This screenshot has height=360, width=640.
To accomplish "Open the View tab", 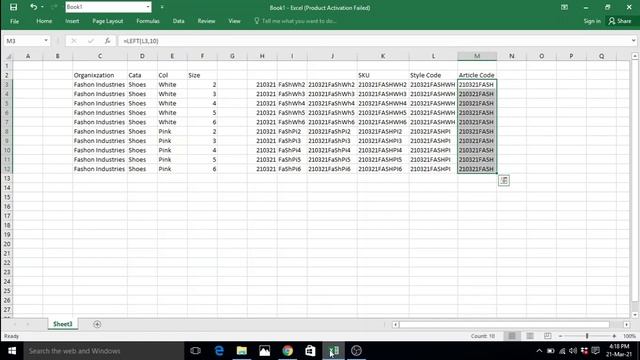I will click(234, 21).
